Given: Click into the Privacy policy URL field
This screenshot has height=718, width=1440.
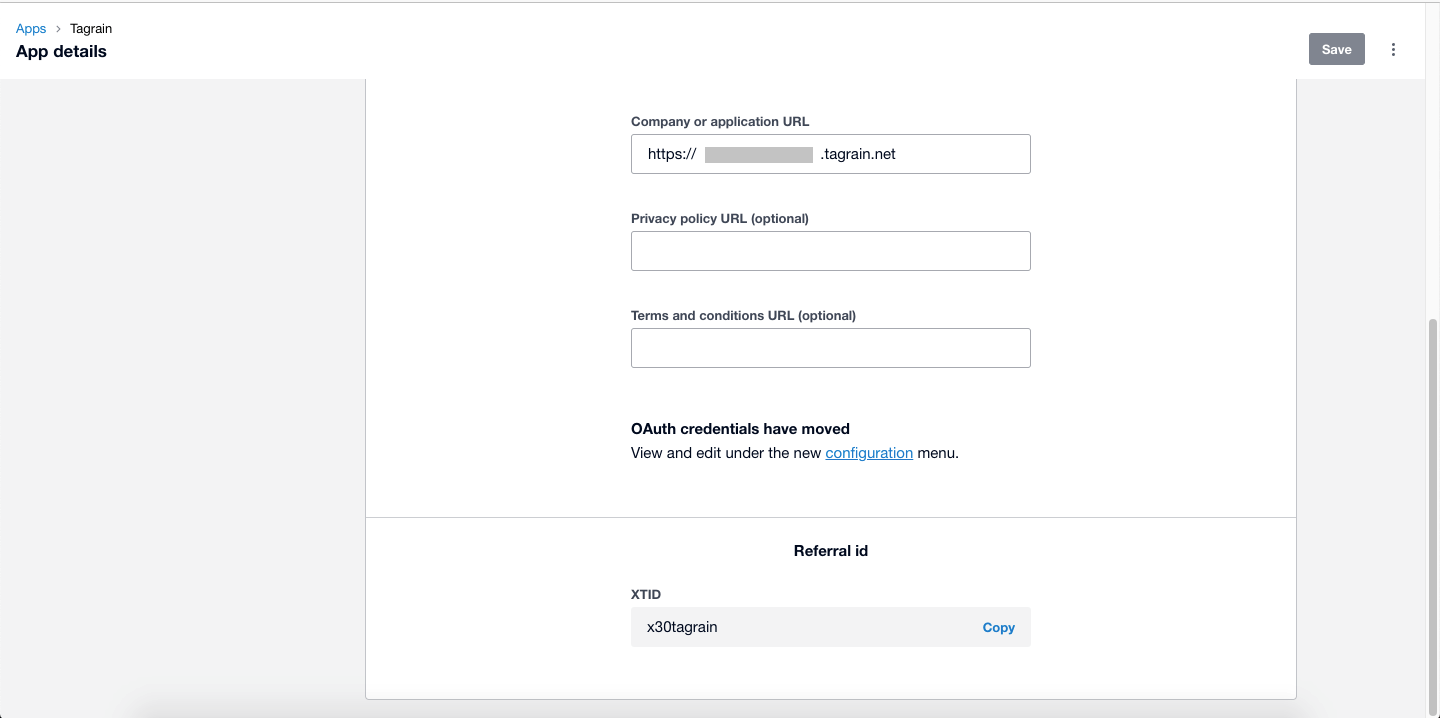Looking at the screenshot, I should [x=830, y=251].
